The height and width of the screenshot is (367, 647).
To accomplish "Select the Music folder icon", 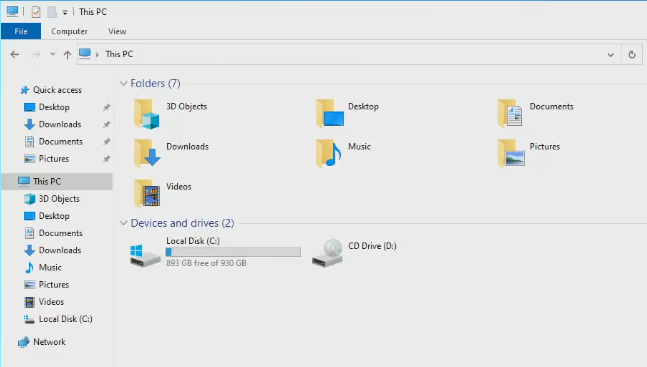I will [328, 153].
